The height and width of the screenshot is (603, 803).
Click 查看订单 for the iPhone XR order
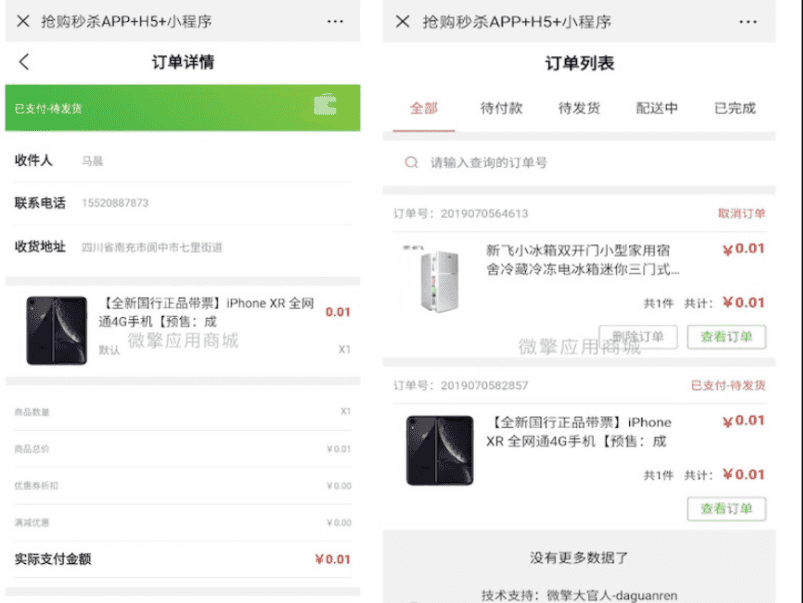point(726,509)
